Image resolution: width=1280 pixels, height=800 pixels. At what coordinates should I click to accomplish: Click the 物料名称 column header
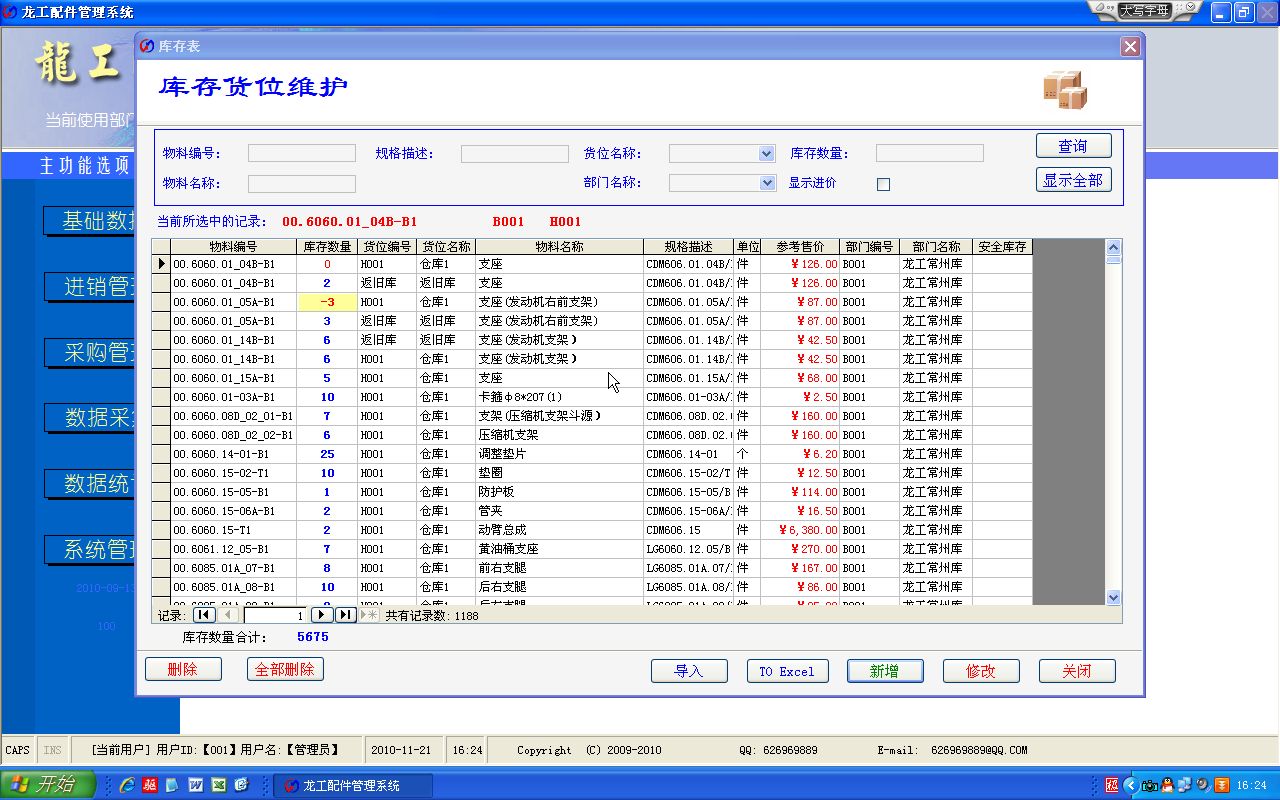tap(559, 246)
